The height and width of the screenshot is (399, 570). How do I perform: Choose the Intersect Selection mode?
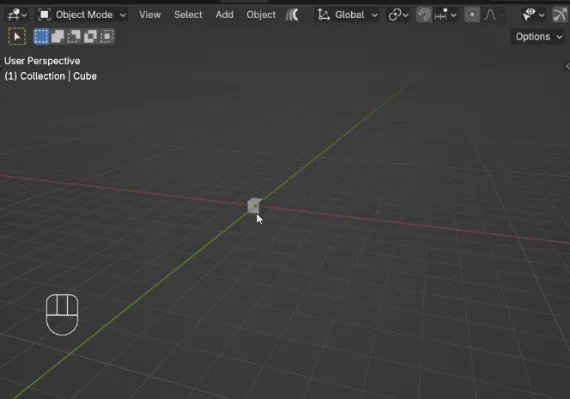[107, 36]
